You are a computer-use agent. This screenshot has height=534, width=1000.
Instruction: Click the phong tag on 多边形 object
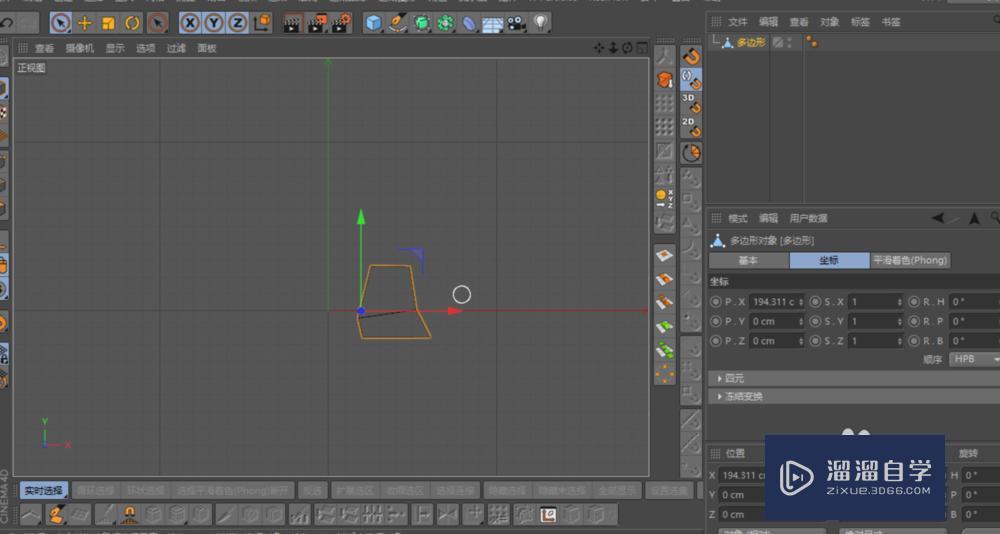[812, 43]
